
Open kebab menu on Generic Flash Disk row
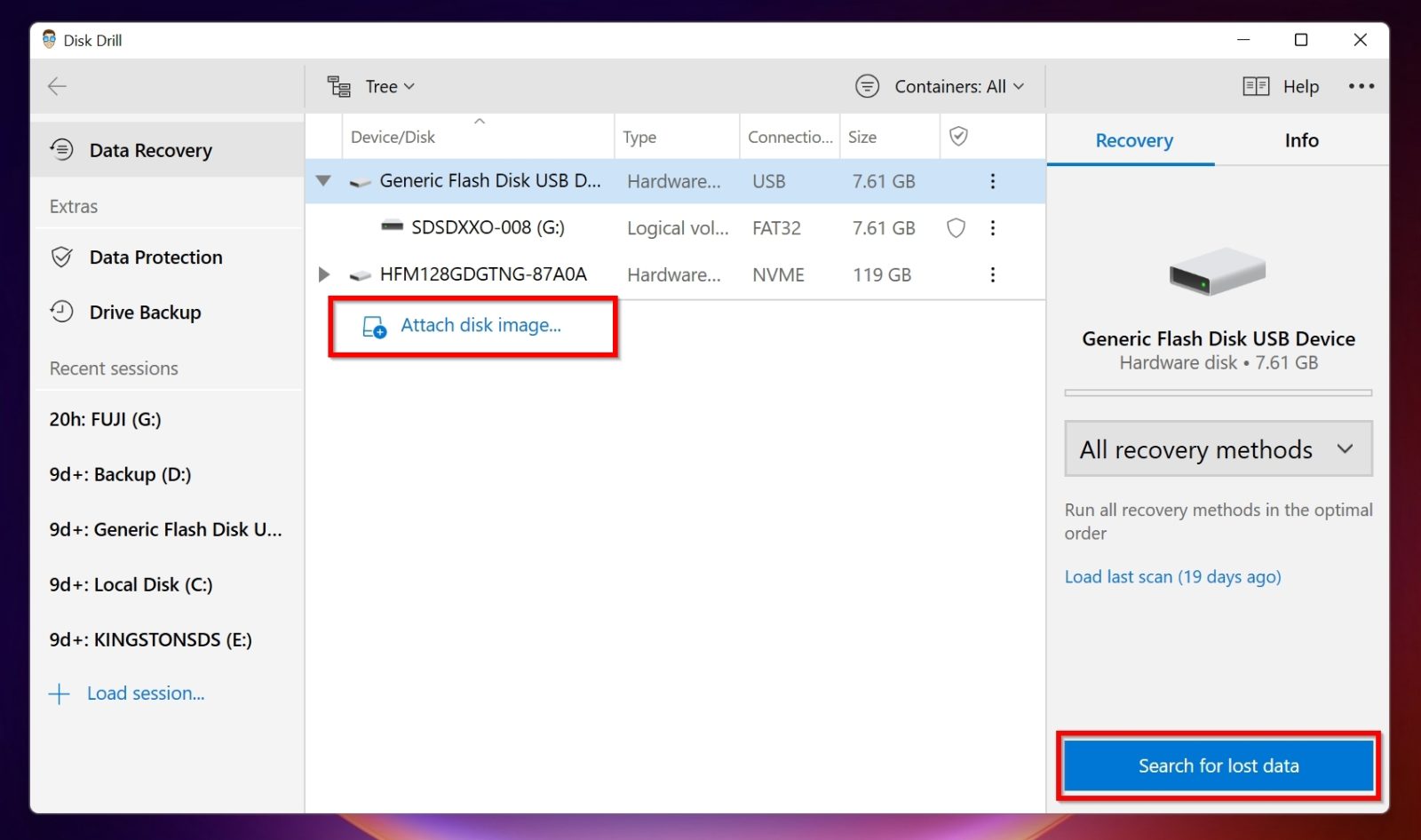coord(992,181)
